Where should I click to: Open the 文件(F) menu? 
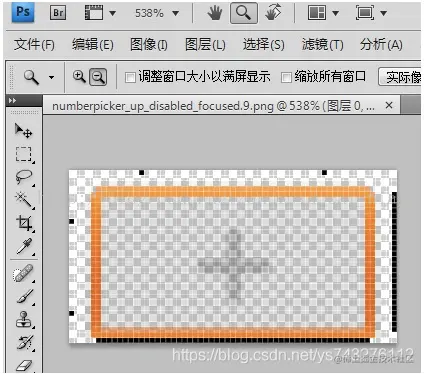[34, 44]
